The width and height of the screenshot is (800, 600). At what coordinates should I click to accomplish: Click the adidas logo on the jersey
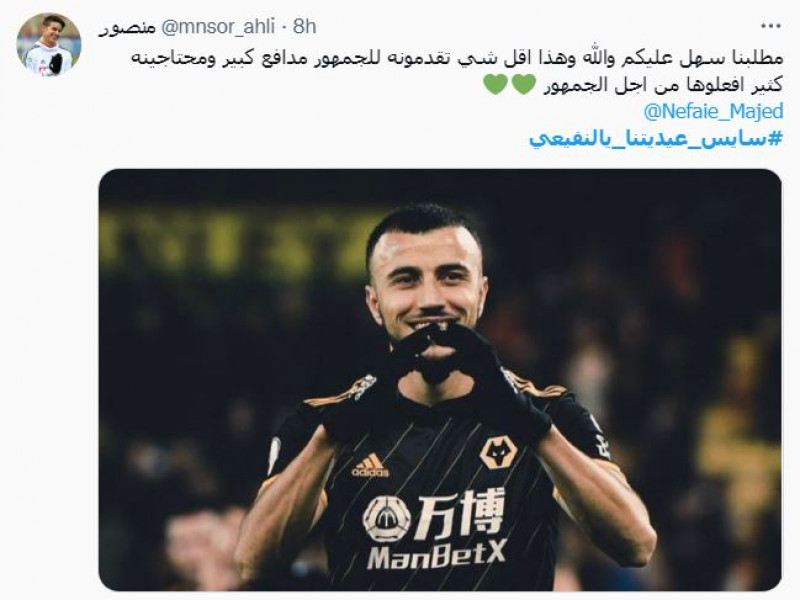pyautogui.click(x=371, y=465)
